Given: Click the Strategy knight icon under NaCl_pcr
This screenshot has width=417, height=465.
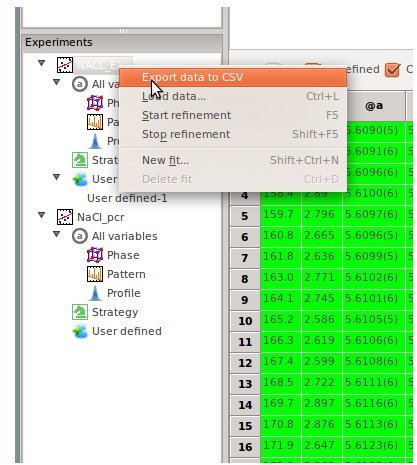Looking at the screenshot, I should 80,312.
